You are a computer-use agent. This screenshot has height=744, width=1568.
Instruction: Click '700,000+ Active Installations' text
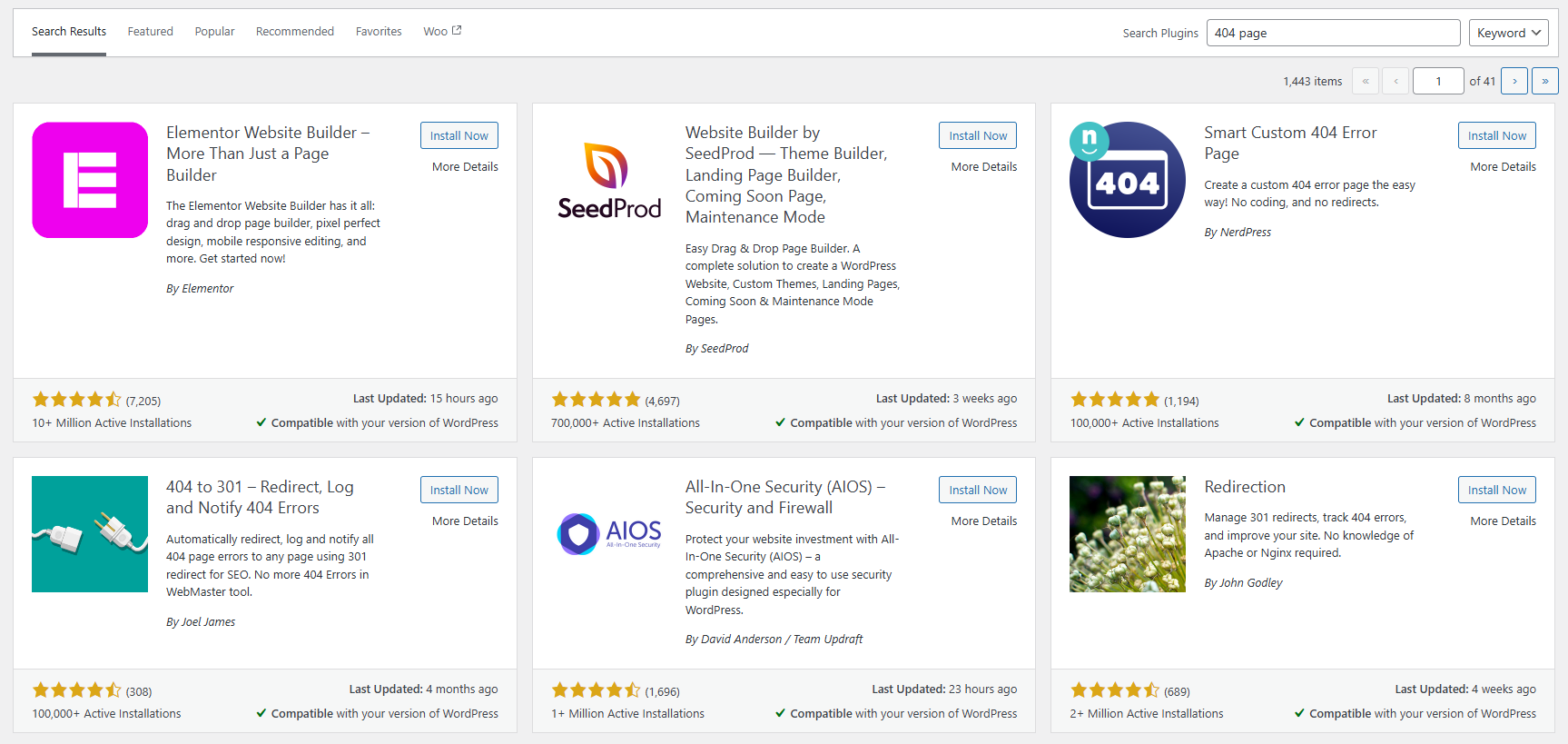tap(626, 423)
